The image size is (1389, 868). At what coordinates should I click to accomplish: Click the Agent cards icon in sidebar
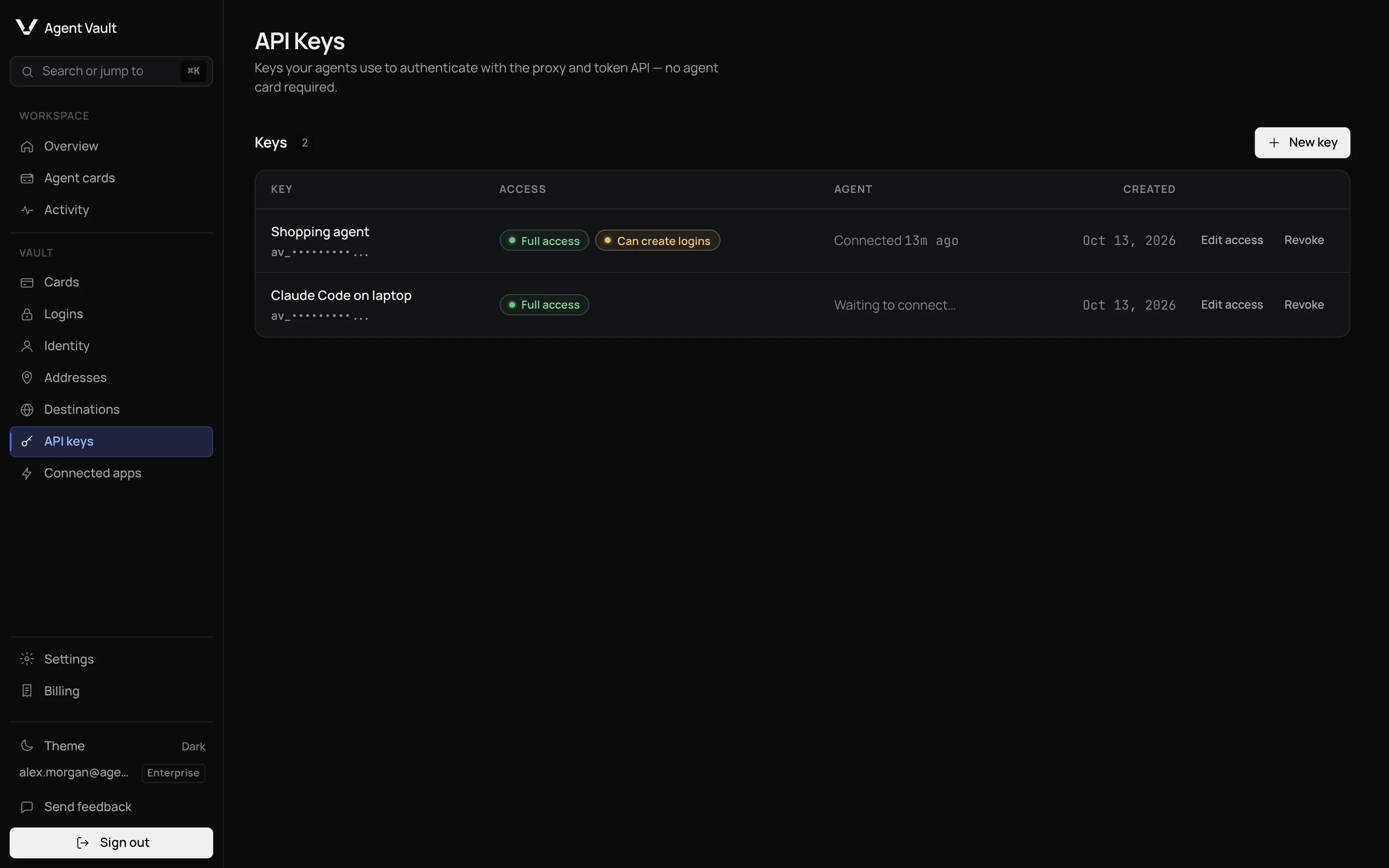click(x=27, y=178)
